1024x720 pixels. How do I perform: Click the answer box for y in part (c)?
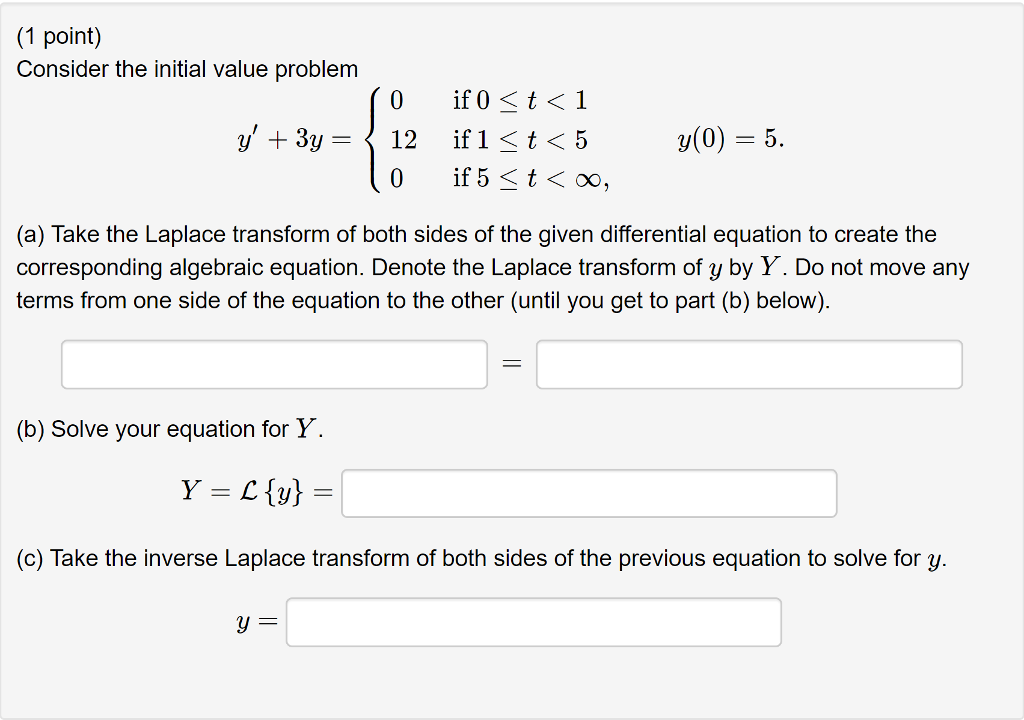coord(534,621)
